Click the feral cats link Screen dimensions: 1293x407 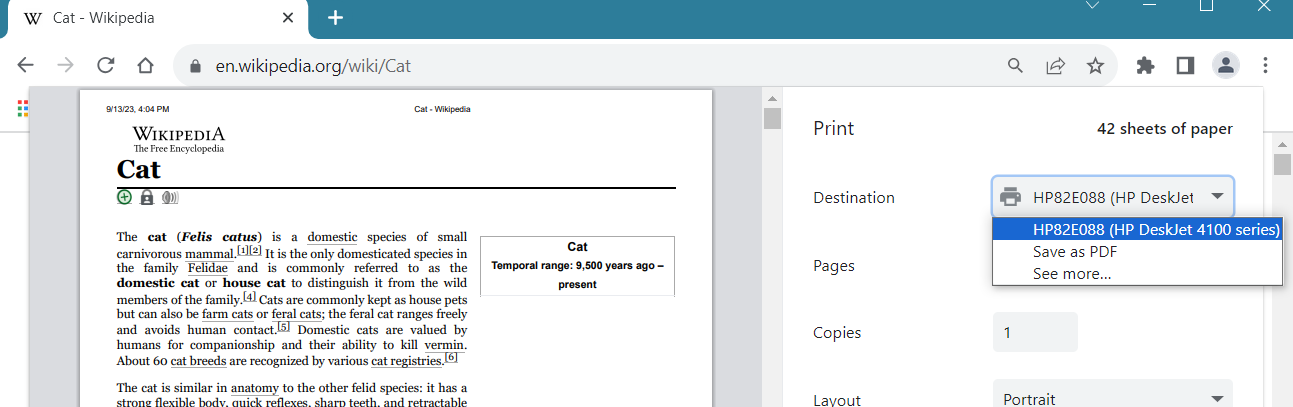coord(298,314)
